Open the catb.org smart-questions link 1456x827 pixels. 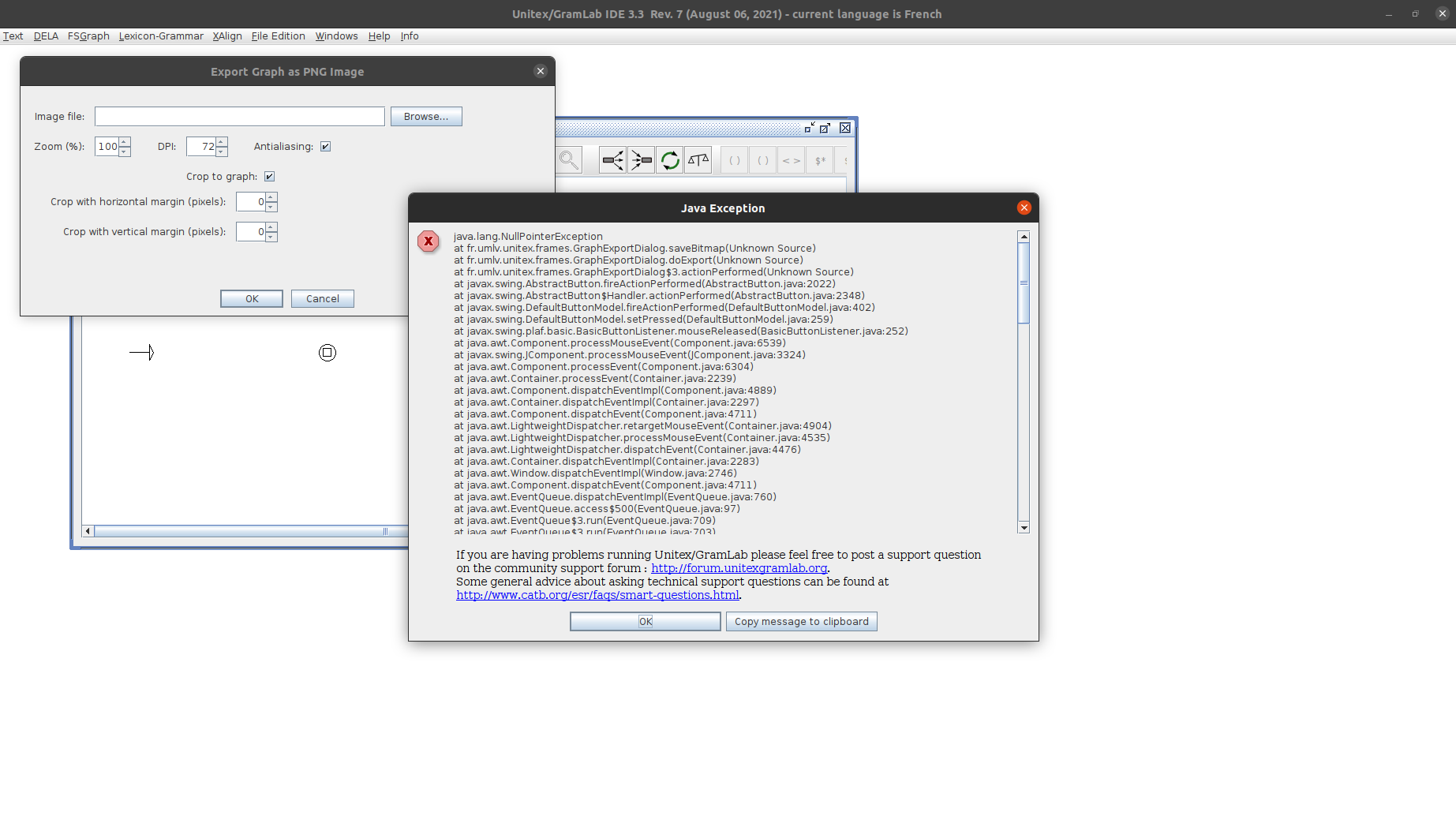[597, 595]
